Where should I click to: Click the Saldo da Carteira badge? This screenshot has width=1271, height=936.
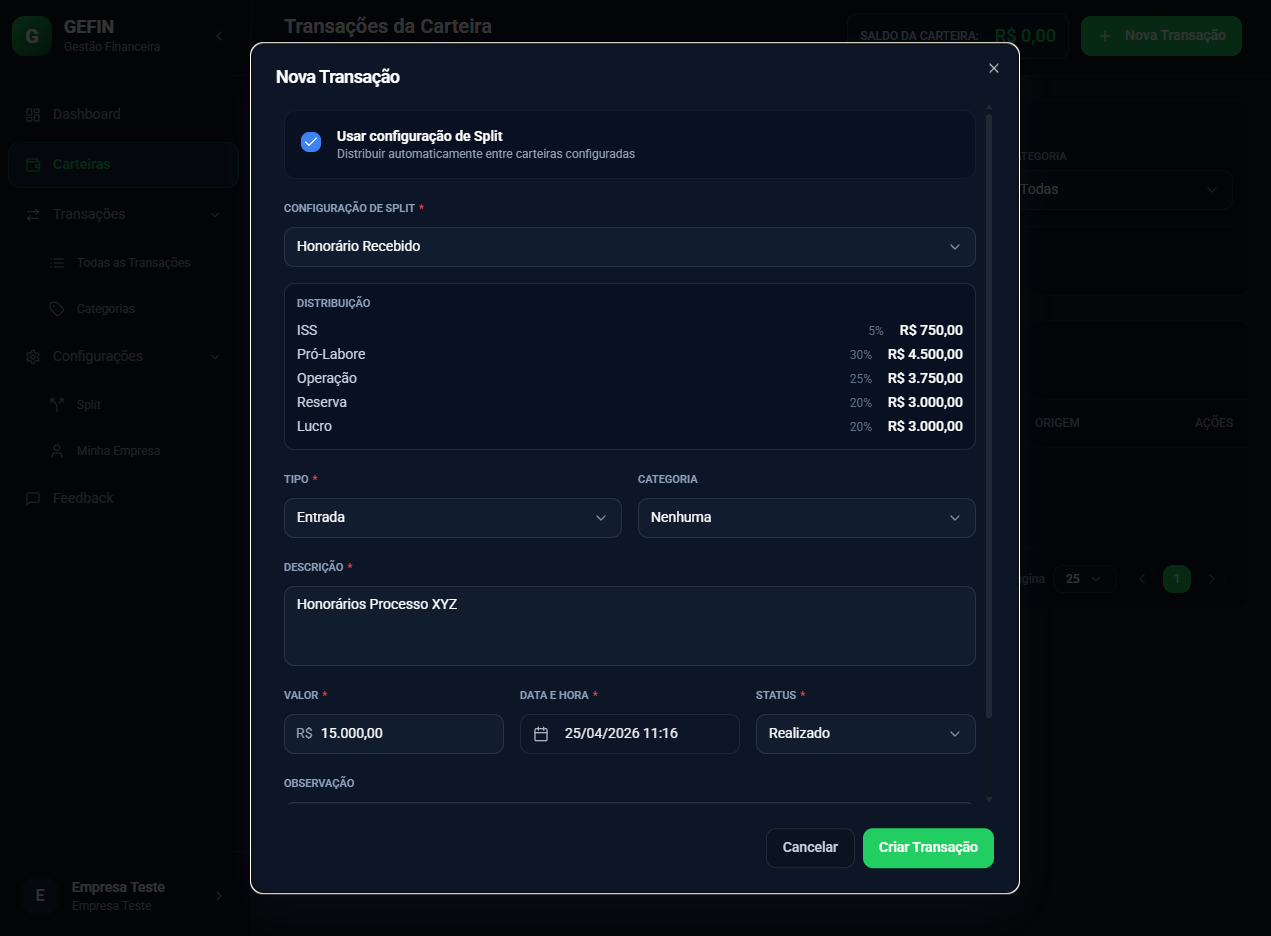pos(957,36)
